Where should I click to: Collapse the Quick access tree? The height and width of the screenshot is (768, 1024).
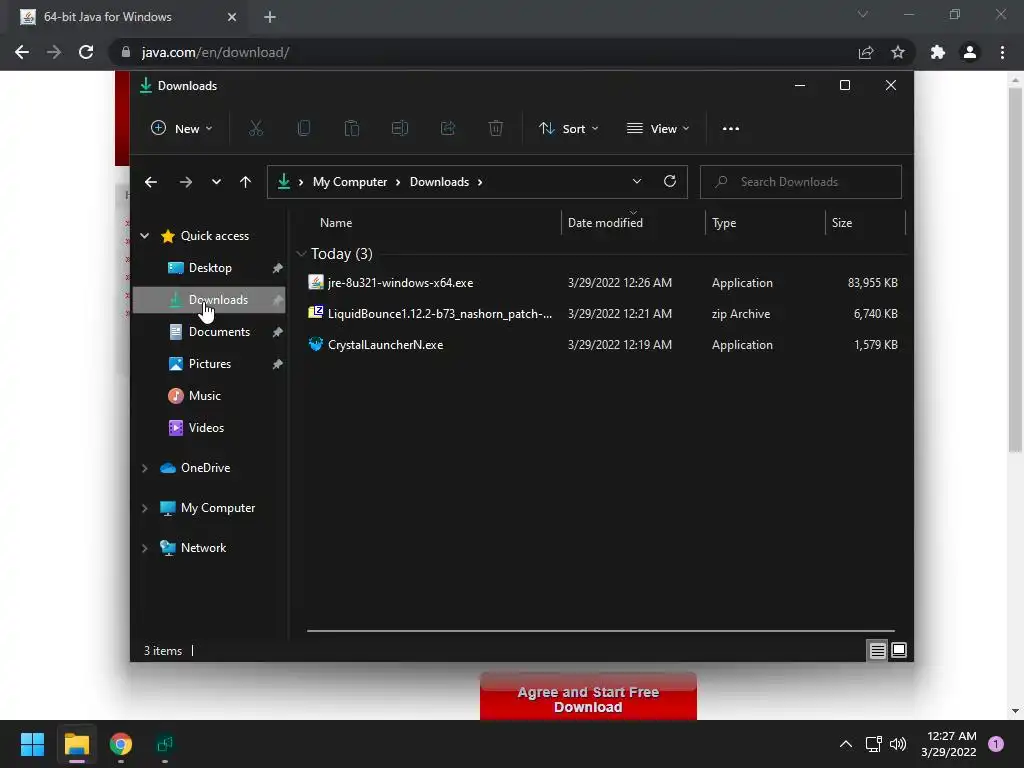coord(145,236)
